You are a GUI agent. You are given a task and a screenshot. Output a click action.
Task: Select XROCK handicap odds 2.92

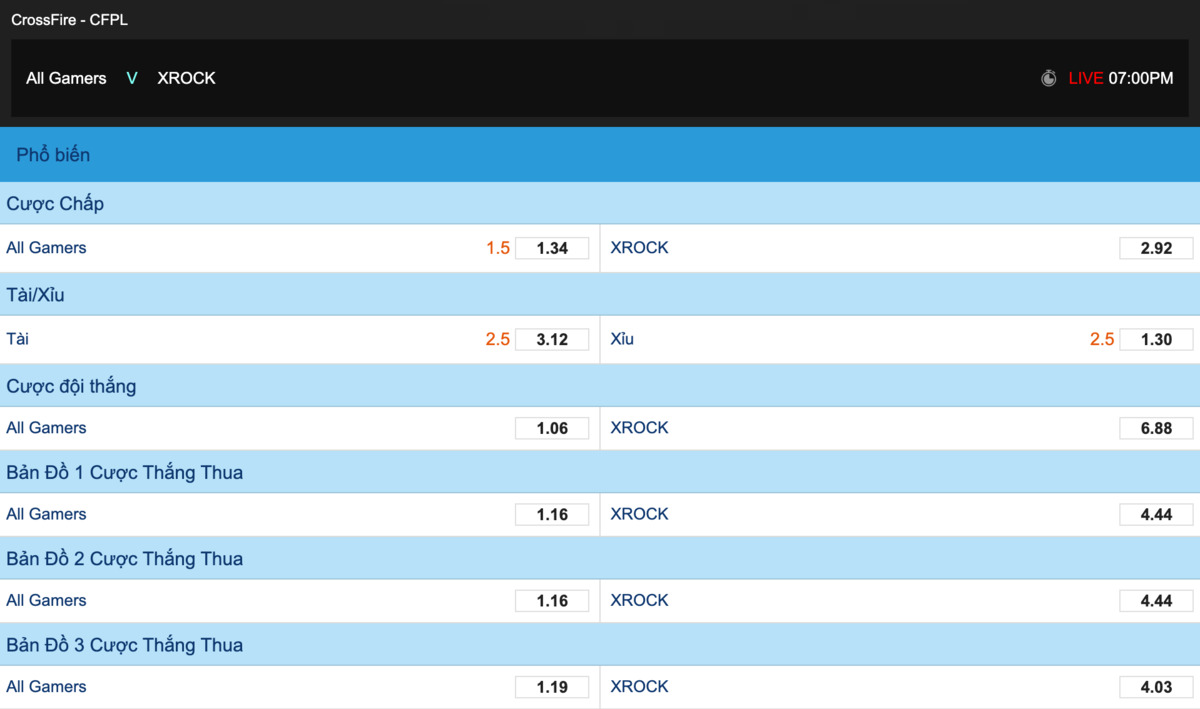(1156, 248)
